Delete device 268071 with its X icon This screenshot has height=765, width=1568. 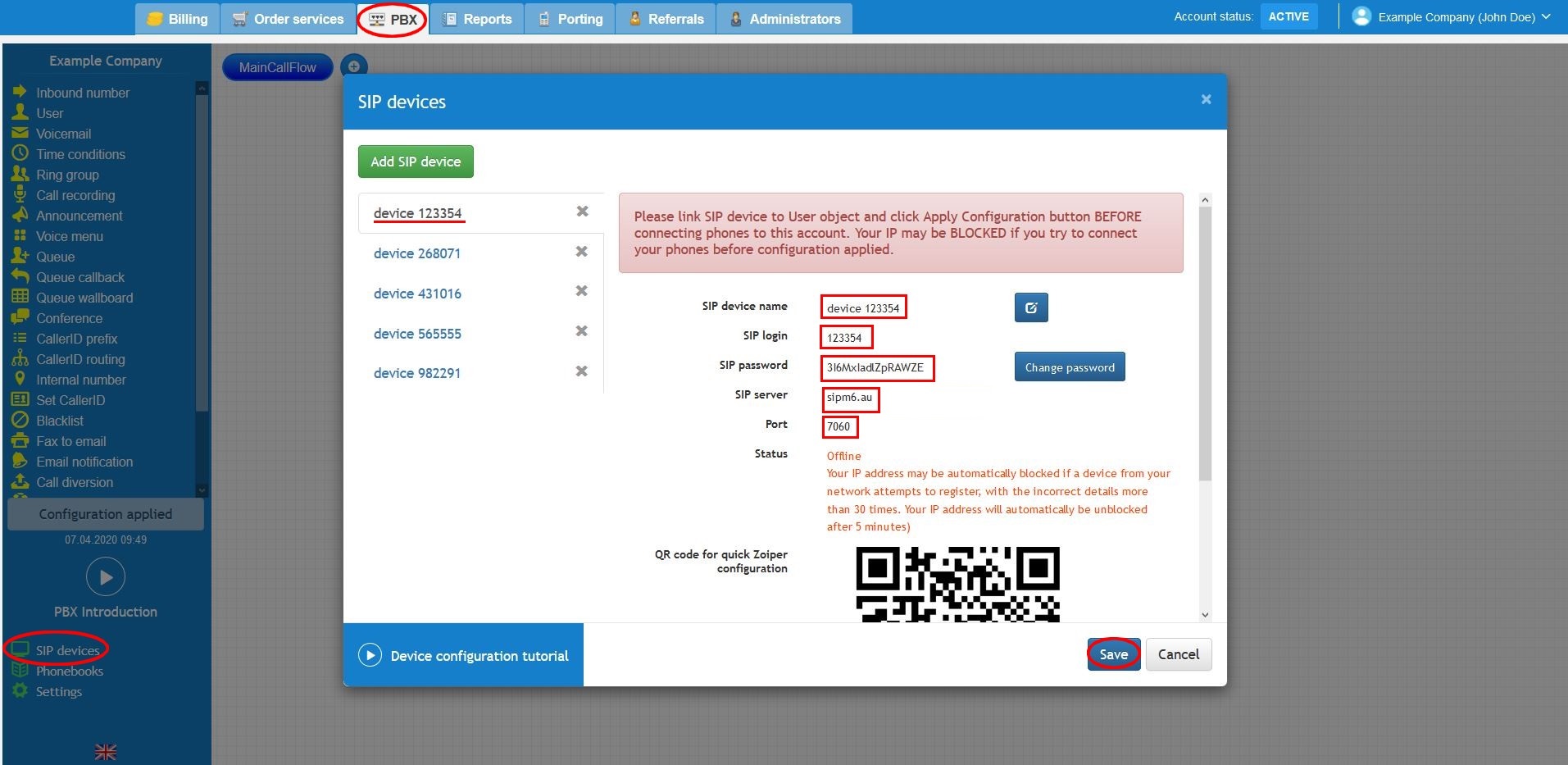[581, 252]
